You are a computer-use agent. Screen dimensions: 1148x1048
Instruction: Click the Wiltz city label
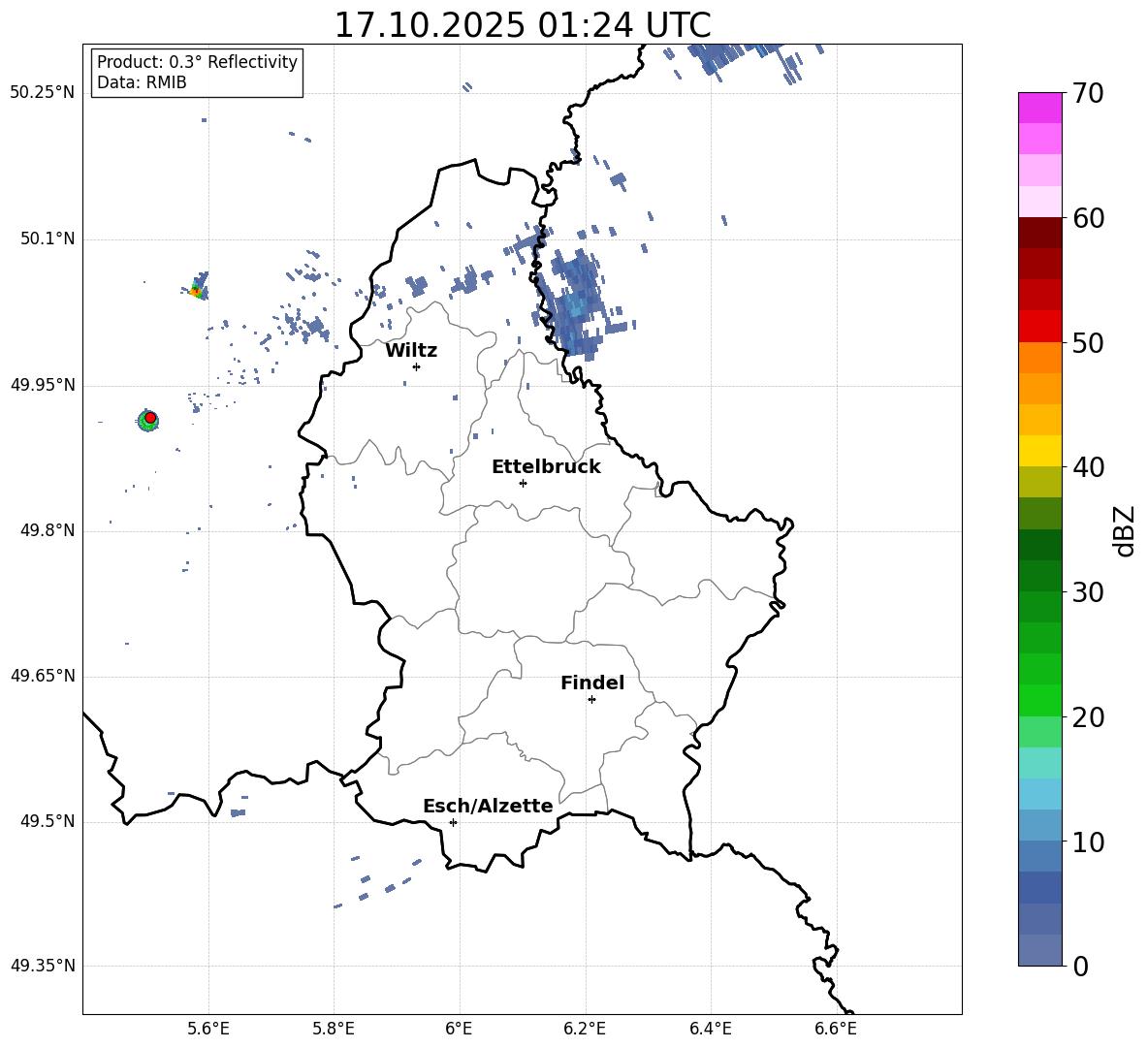tap(411, 351)
